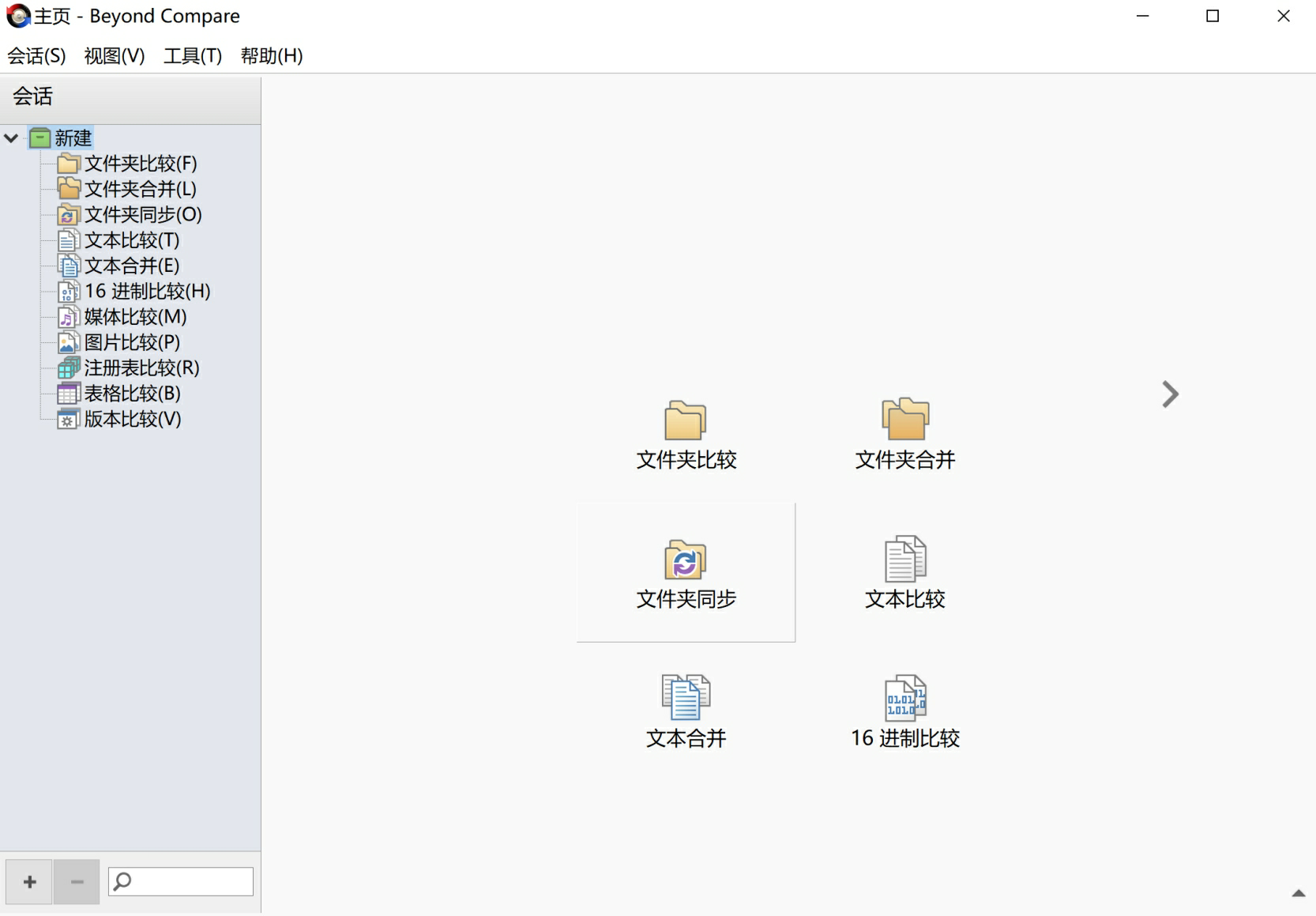The height and width of the screenshot is (916, 1316).
Task: Show next page of session tiles arrow
Action: (x=1170, y=394)
